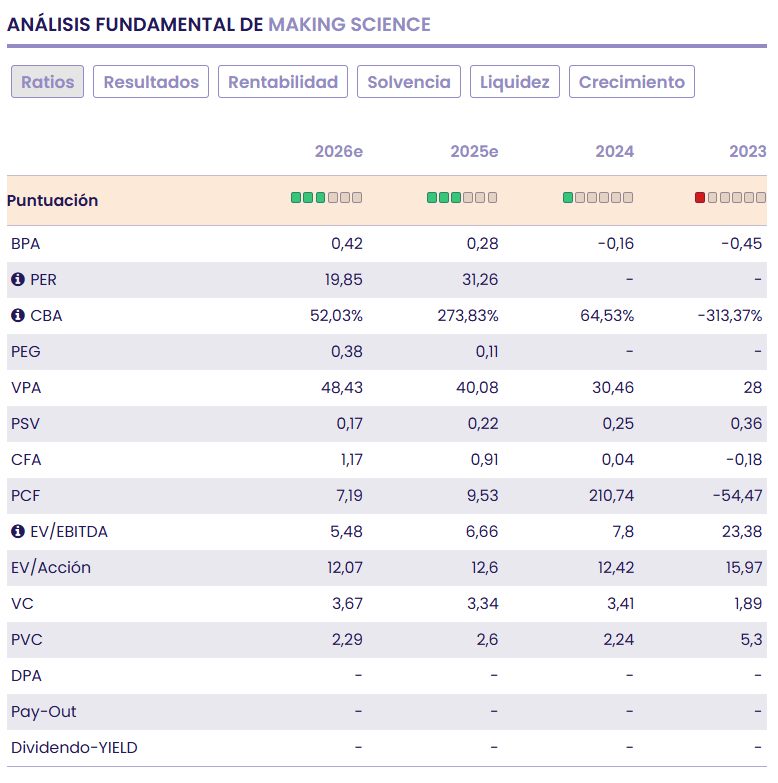Switch to the Resultados tab

pyautogui.click(x=151, y=82)
